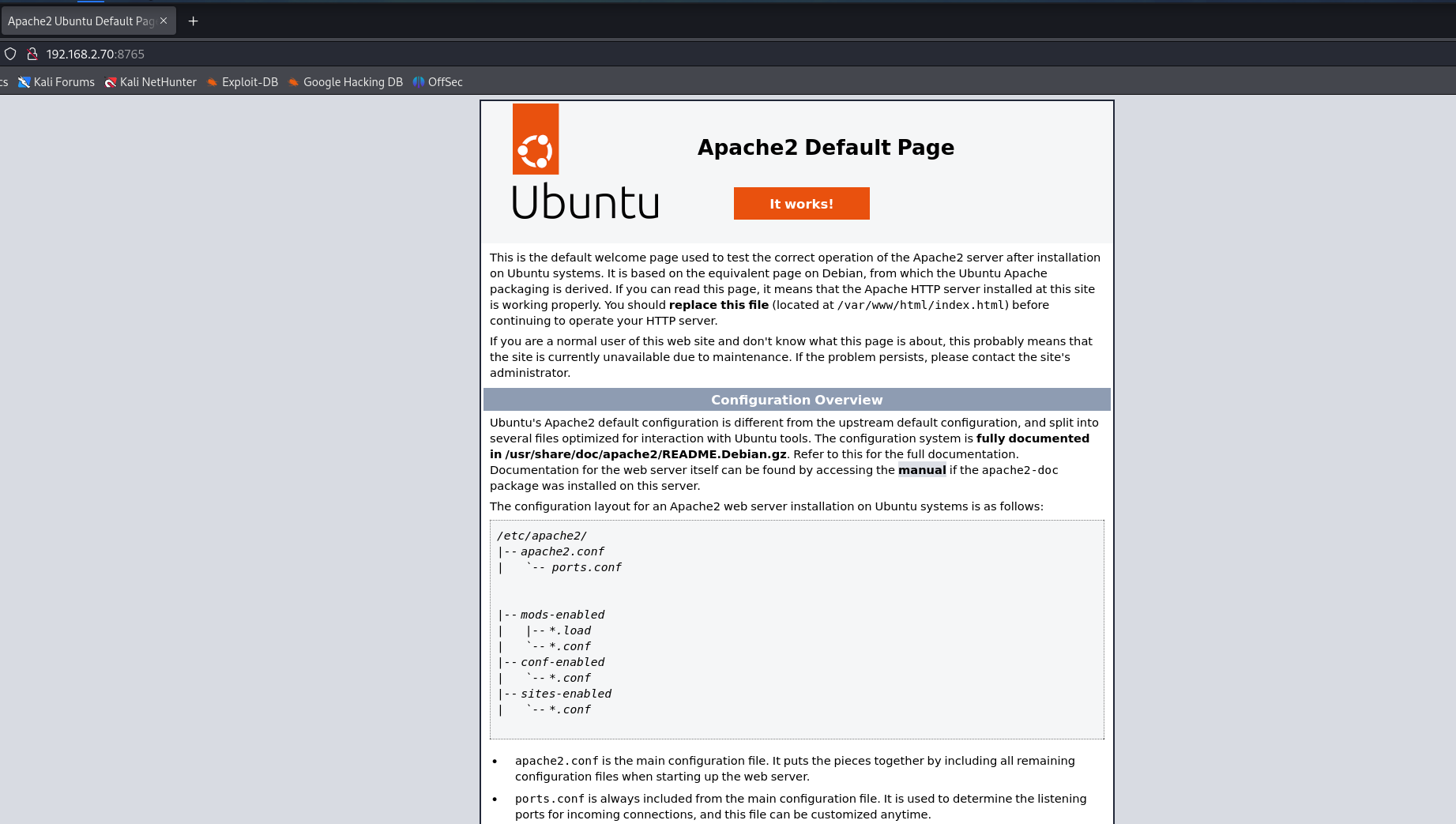The height and width of the screenshot is (824, 1456).
Task: Open the Kali Forums bookmark
Action: 57,82
